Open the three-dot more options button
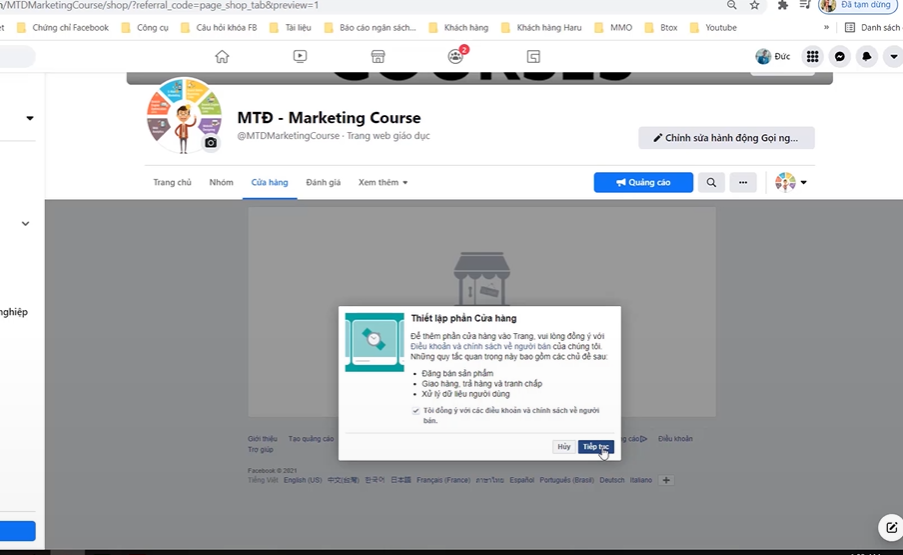Image resolution: width=903 pixels, height=555 pixels. [743, 183]
